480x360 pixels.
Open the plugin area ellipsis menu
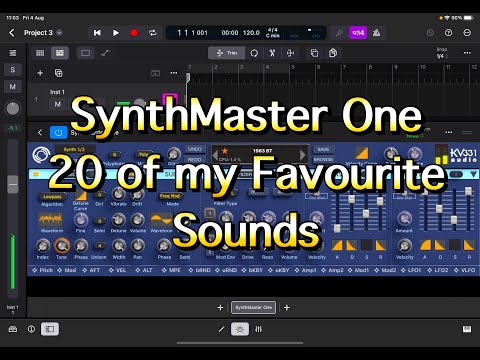[449, 133]
